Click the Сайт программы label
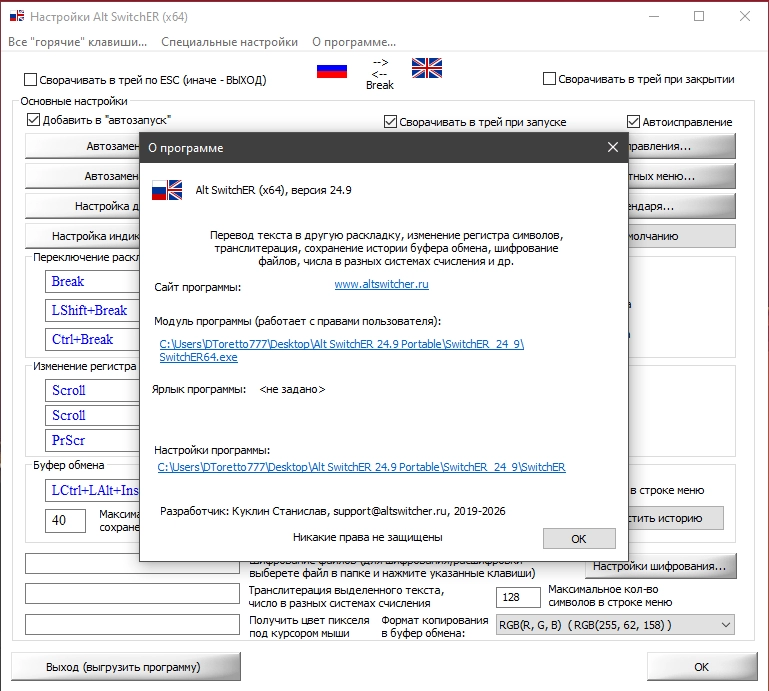The width and height of the screenshot is (769, 691). [x=198, y=287]
